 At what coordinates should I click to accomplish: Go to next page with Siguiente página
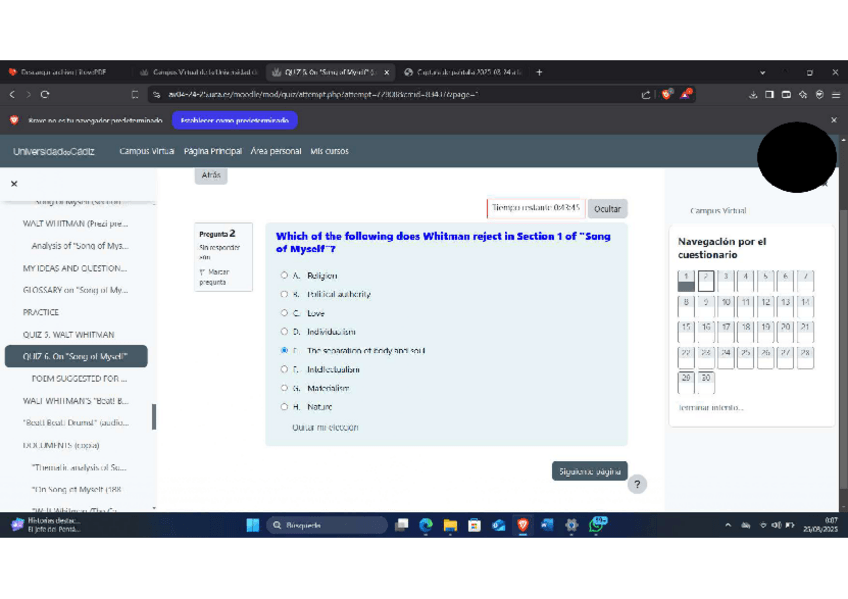(x=589, y=471)
